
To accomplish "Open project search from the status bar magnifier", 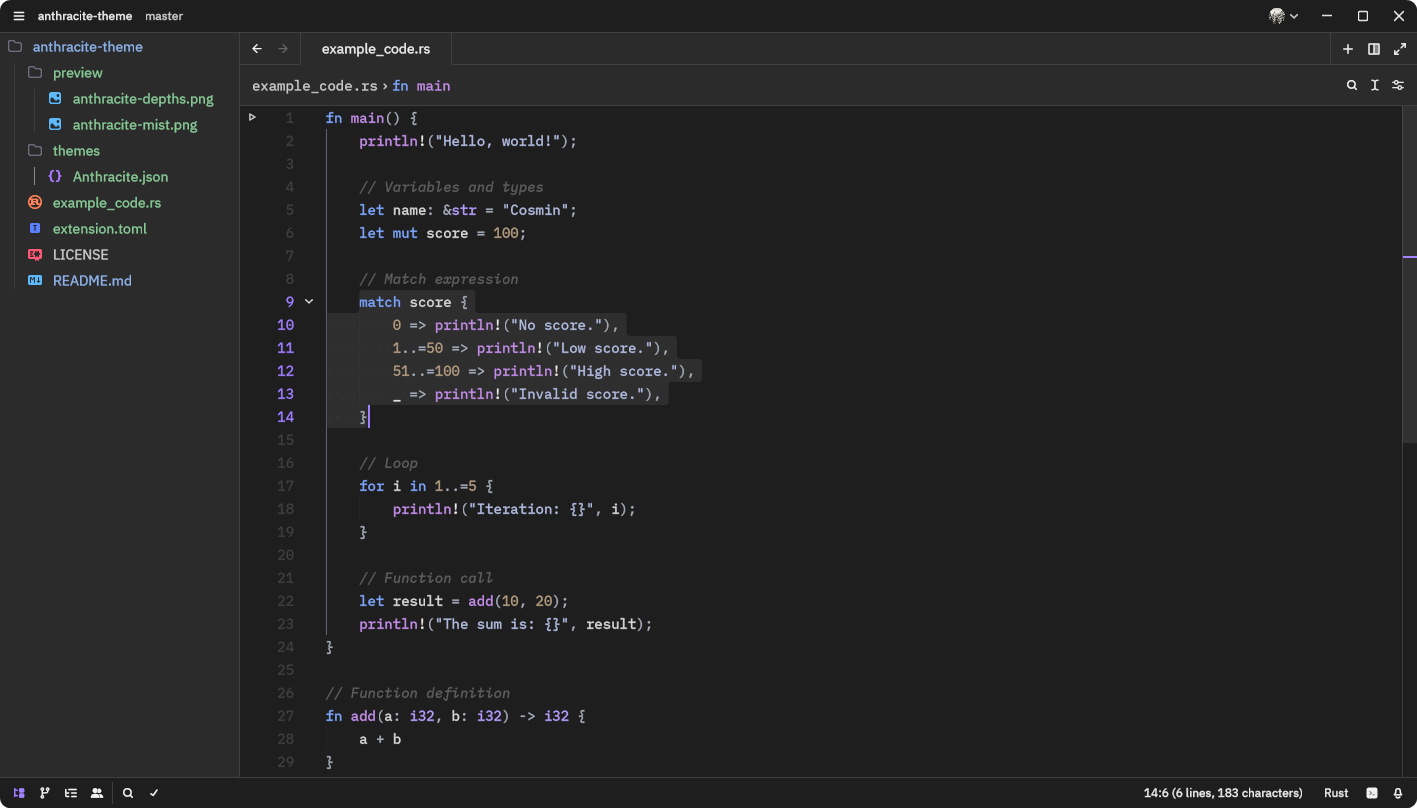I will [x=128, y=793].
